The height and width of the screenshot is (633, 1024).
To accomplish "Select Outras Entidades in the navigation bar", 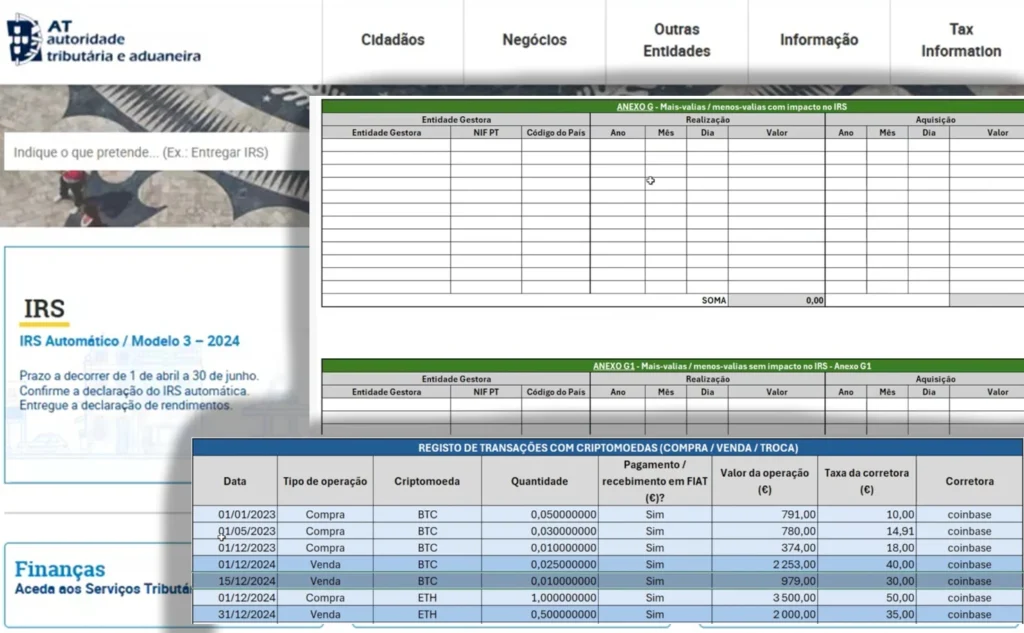I will pyautogui.click(x=676, y=40).
